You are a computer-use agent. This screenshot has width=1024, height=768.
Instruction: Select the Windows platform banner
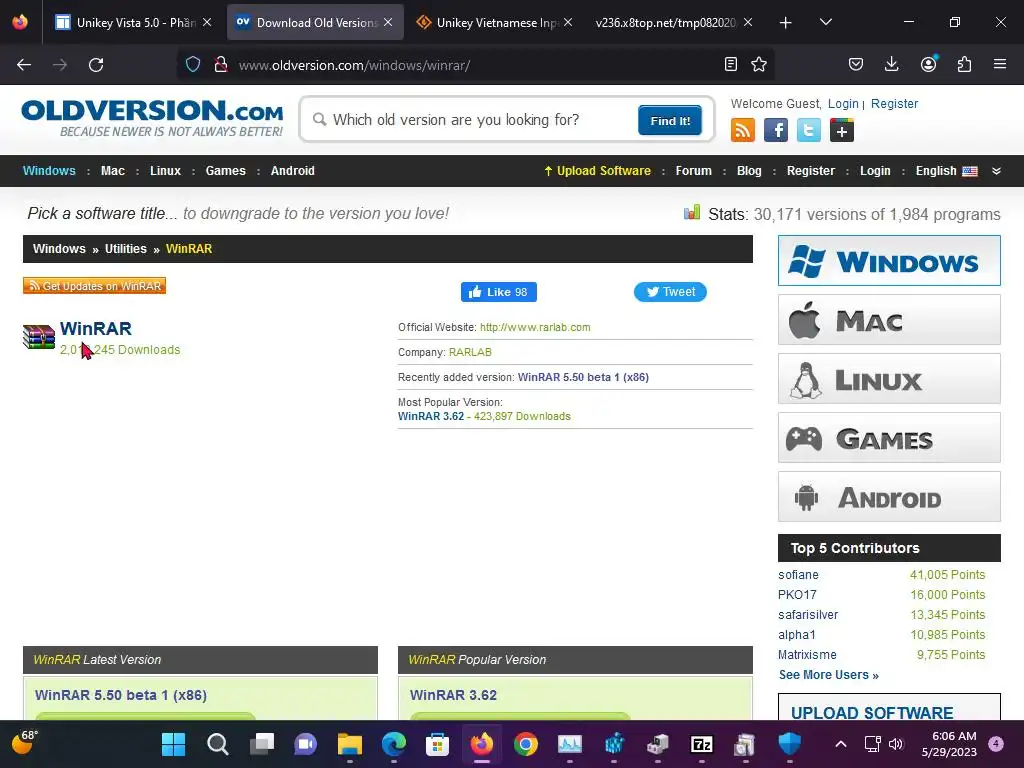coord(889,261)
